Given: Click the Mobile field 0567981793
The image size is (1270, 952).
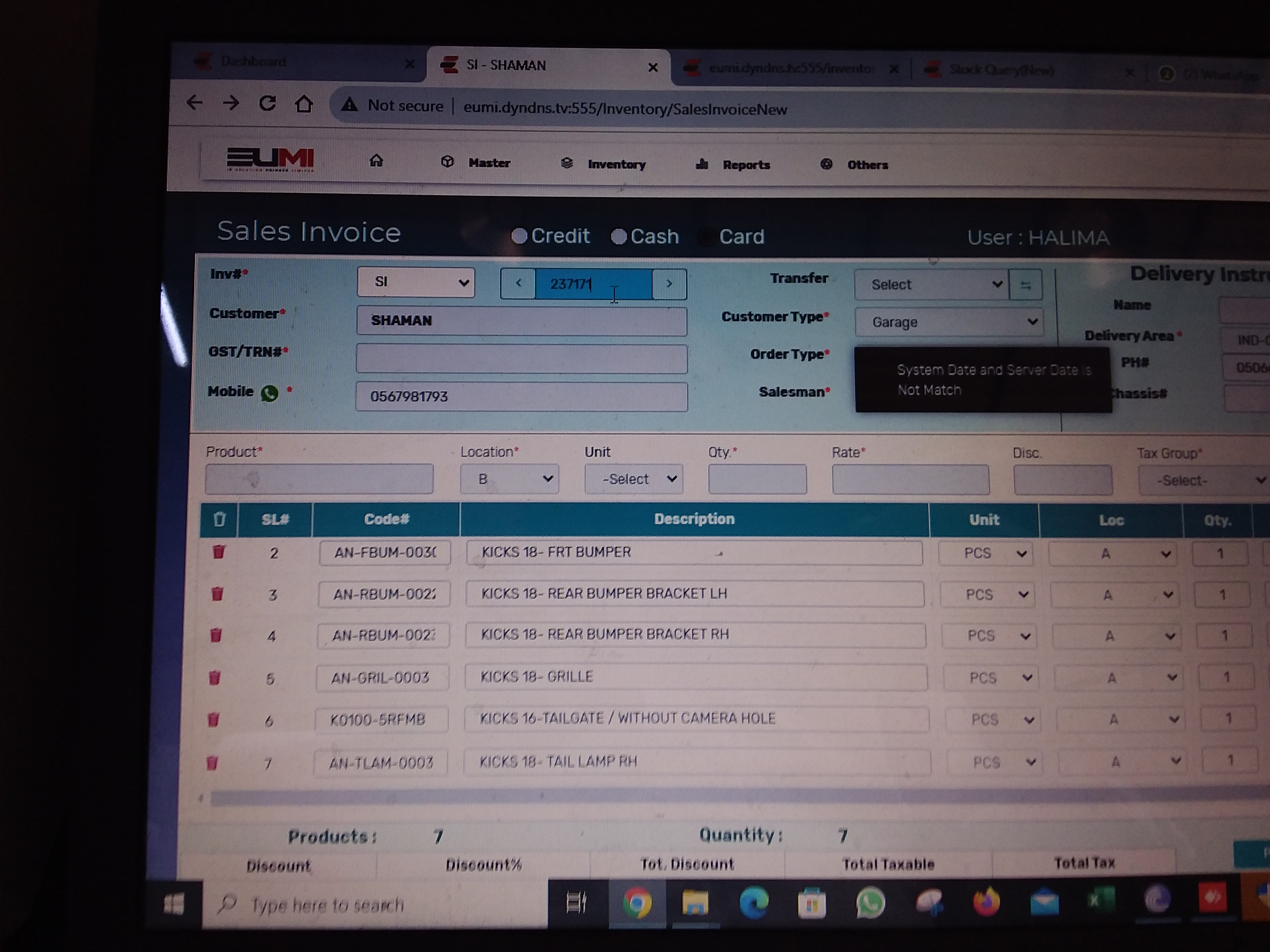Looking at the screenshot, I should 521,397.
